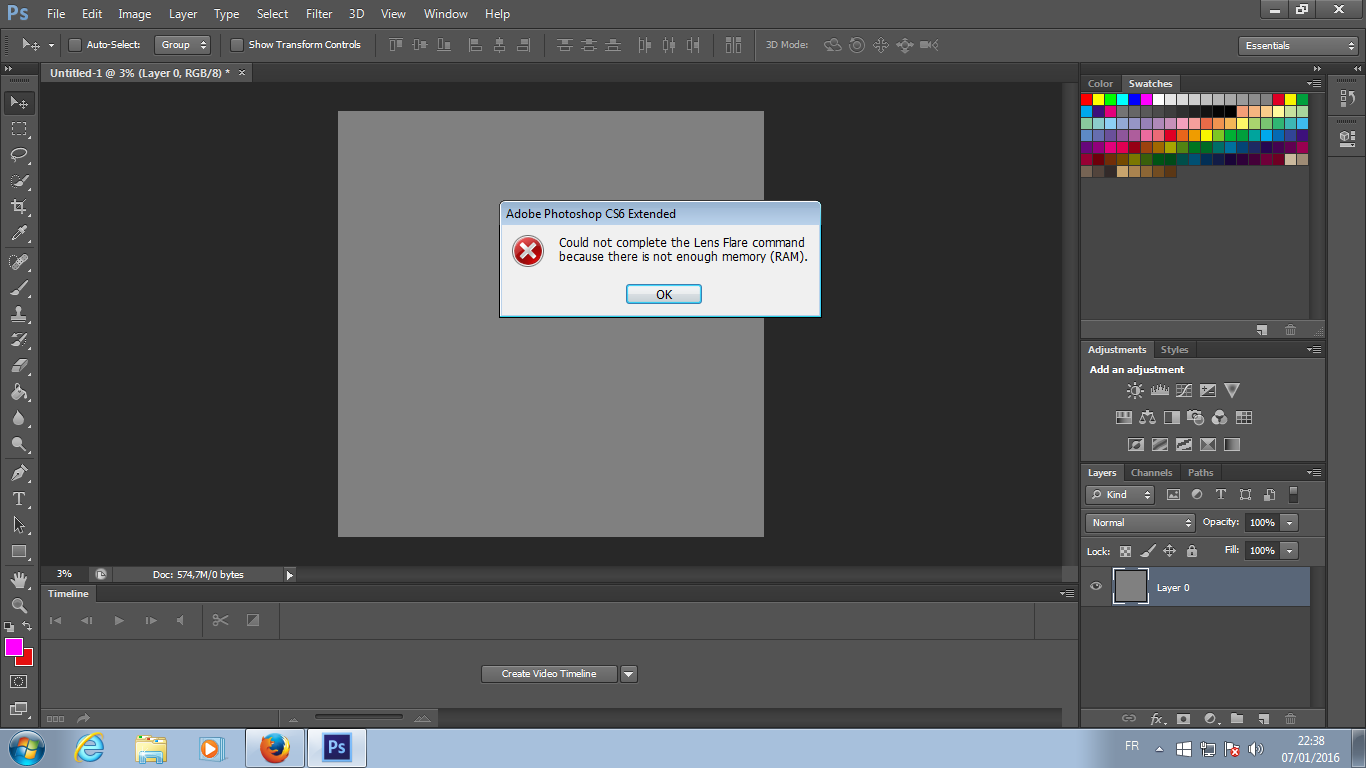Switch to the Channels tab
Image resolution: width=1366 pixels, height=768 pixels.
point(1151,473)
